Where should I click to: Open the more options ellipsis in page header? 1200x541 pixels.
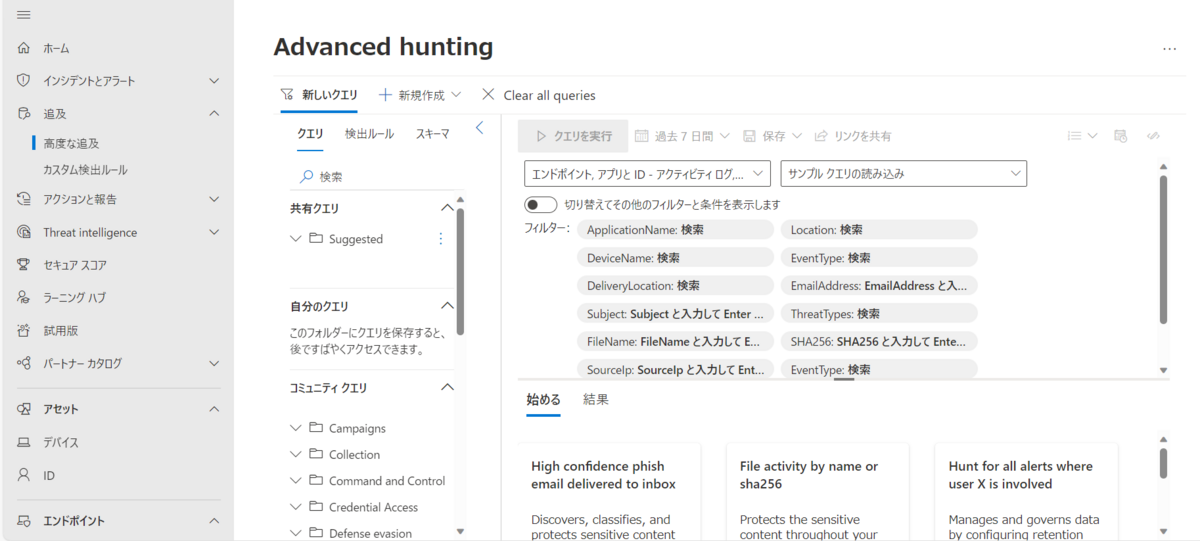1169,49
